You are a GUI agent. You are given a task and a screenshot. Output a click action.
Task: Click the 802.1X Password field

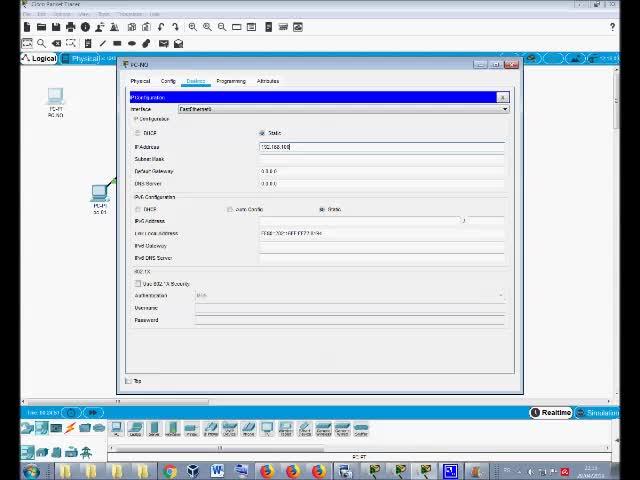350,320
